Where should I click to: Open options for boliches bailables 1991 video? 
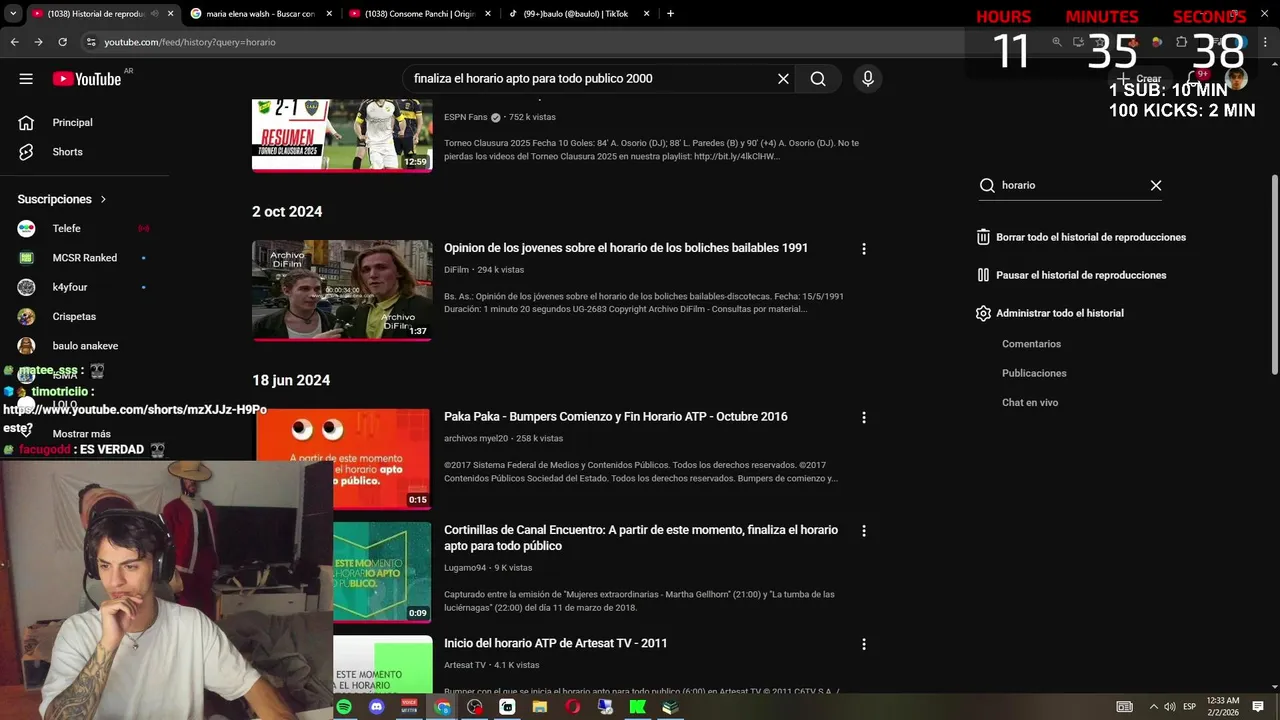(864, 249)
